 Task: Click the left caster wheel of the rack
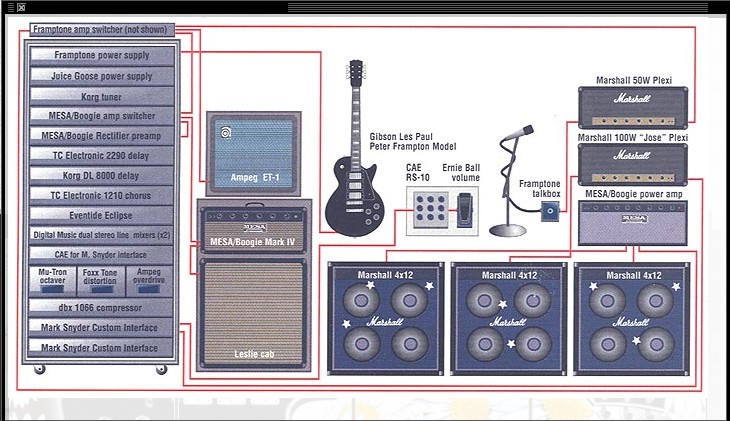(40, 369)
